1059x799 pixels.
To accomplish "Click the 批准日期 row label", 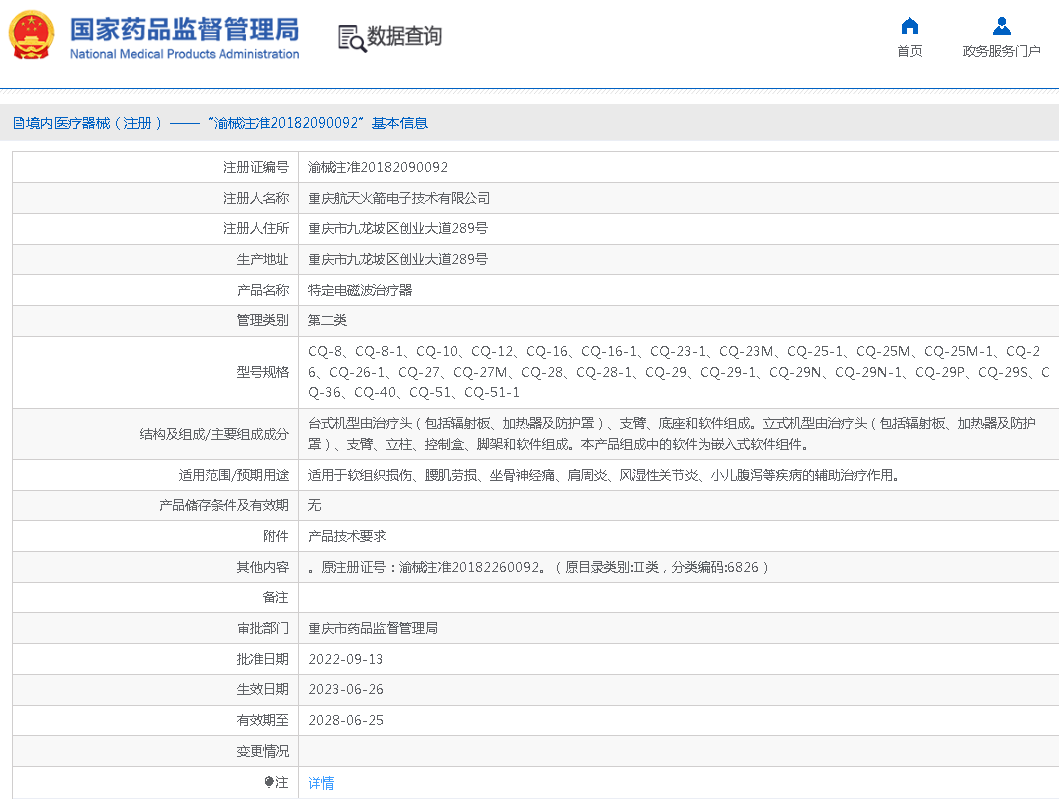I will pyautogui.click(x=263, y=659).
